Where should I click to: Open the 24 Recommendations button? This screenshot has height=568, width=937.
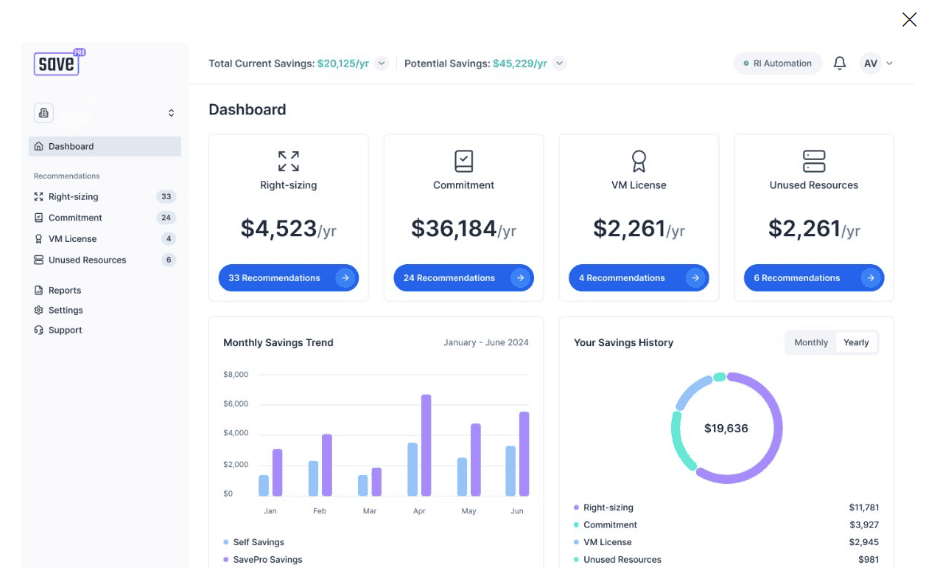click(x=463, y=278)
